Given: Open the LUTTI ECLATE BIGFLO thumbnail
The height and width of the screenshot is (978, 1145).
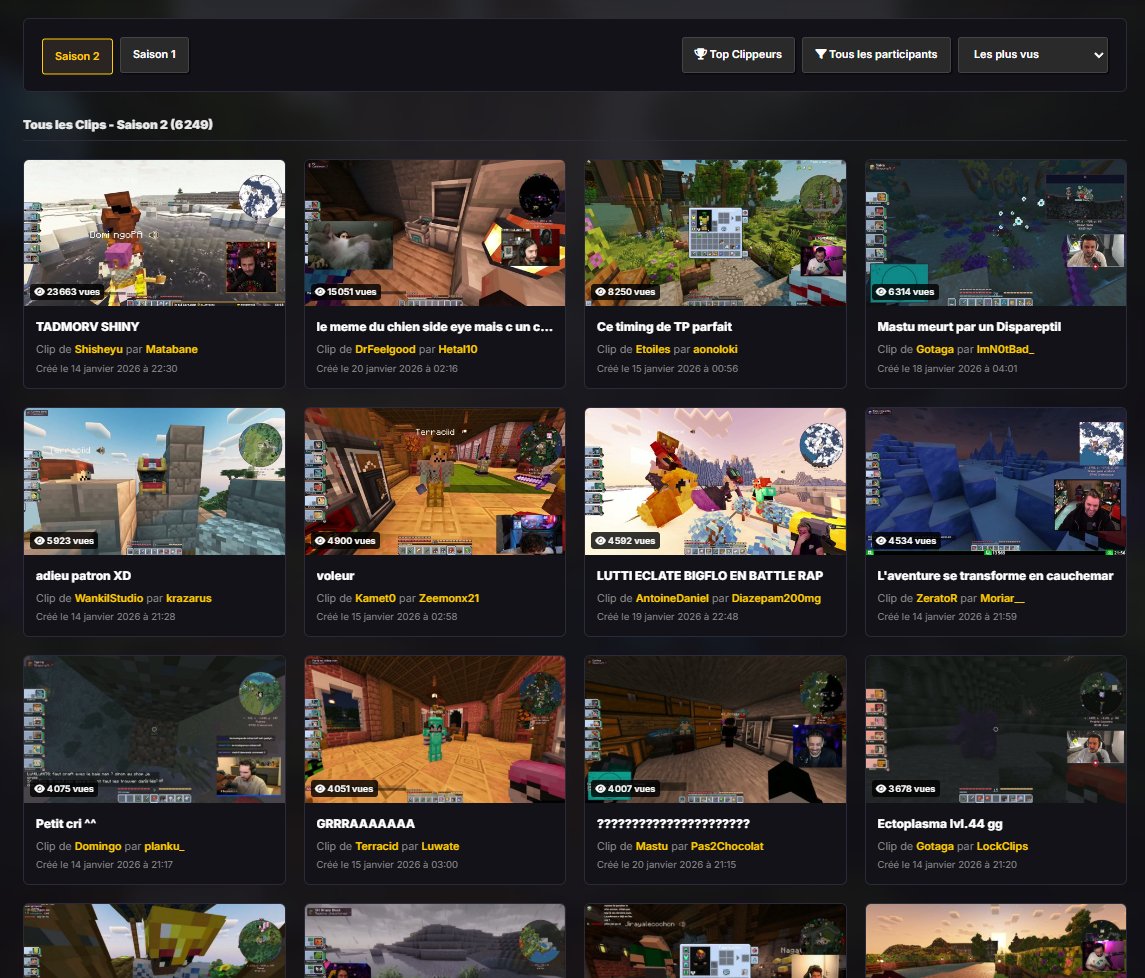Looking at the screenshot, I should click(716, 481).
